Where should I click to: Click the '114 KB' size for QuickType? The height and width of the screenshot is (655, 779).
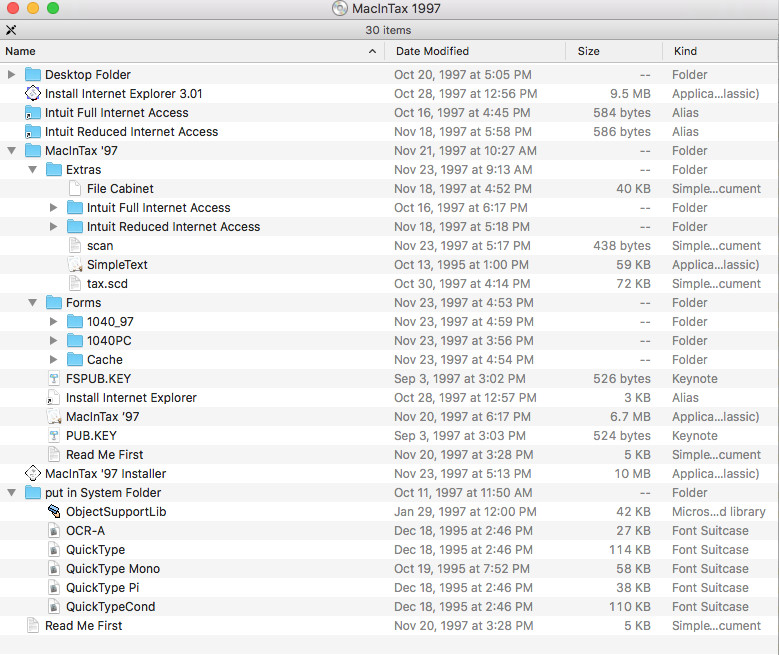pos(630,550)
